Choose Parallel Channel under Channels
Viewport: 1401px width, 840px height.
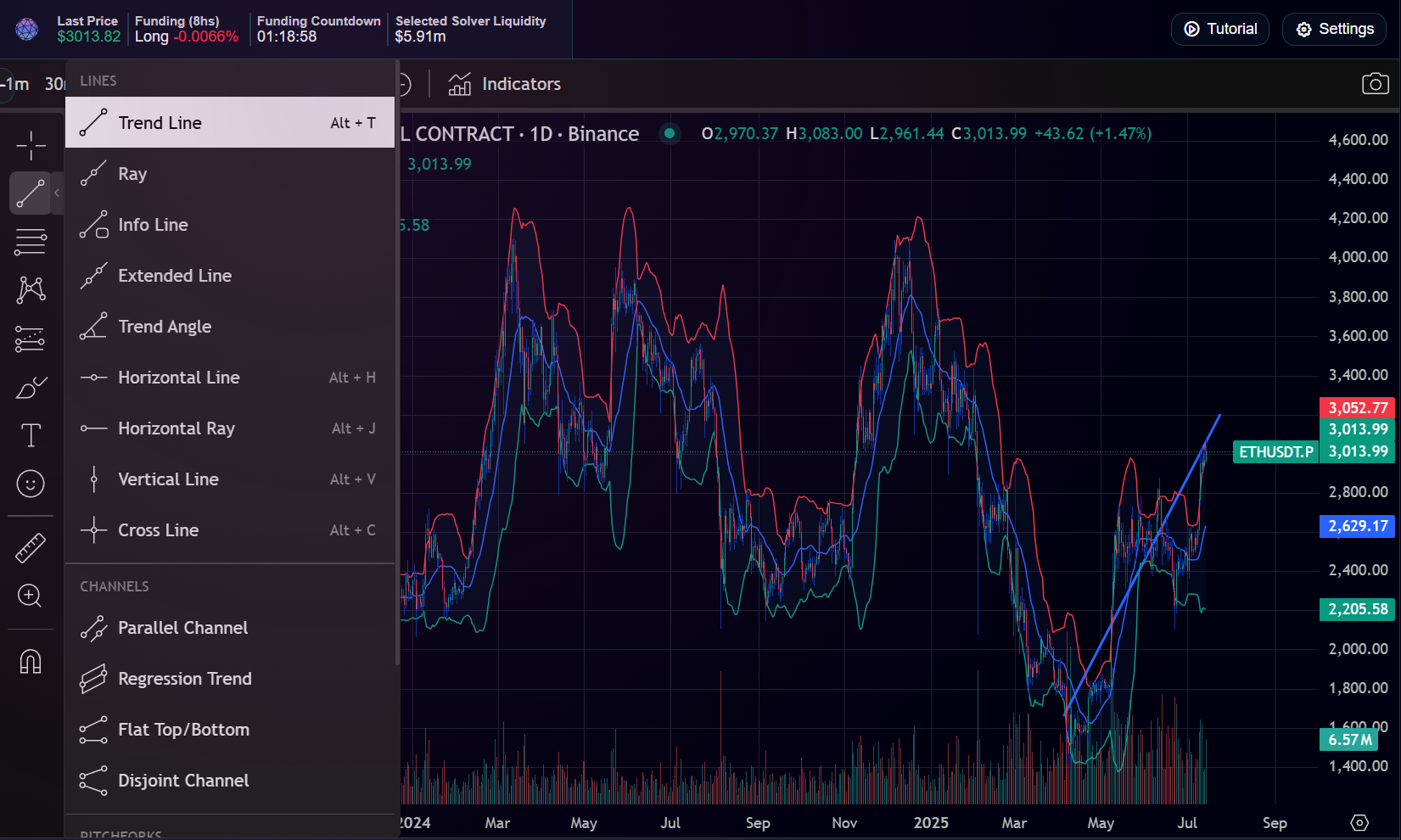tap(183, 628)
